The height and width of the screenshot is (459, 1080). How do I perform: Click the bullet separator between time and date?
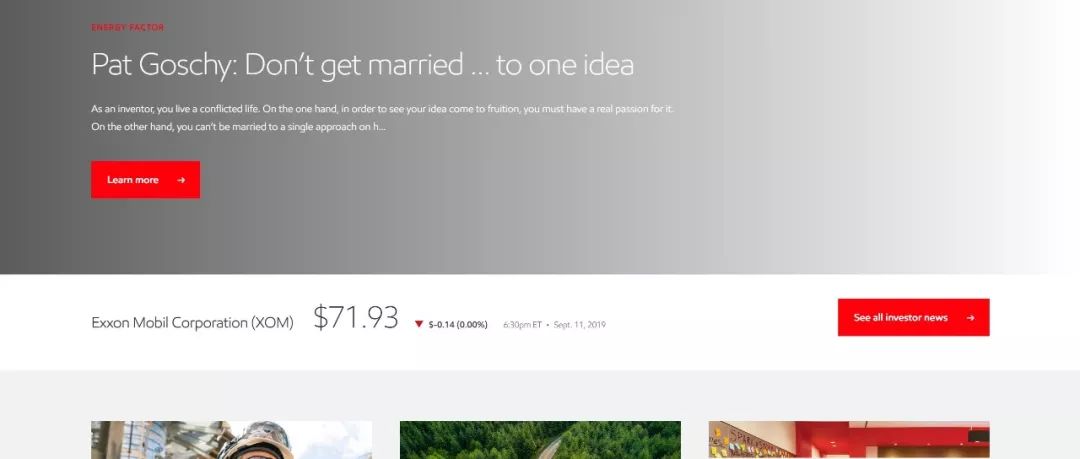click(x=548, y=325)
